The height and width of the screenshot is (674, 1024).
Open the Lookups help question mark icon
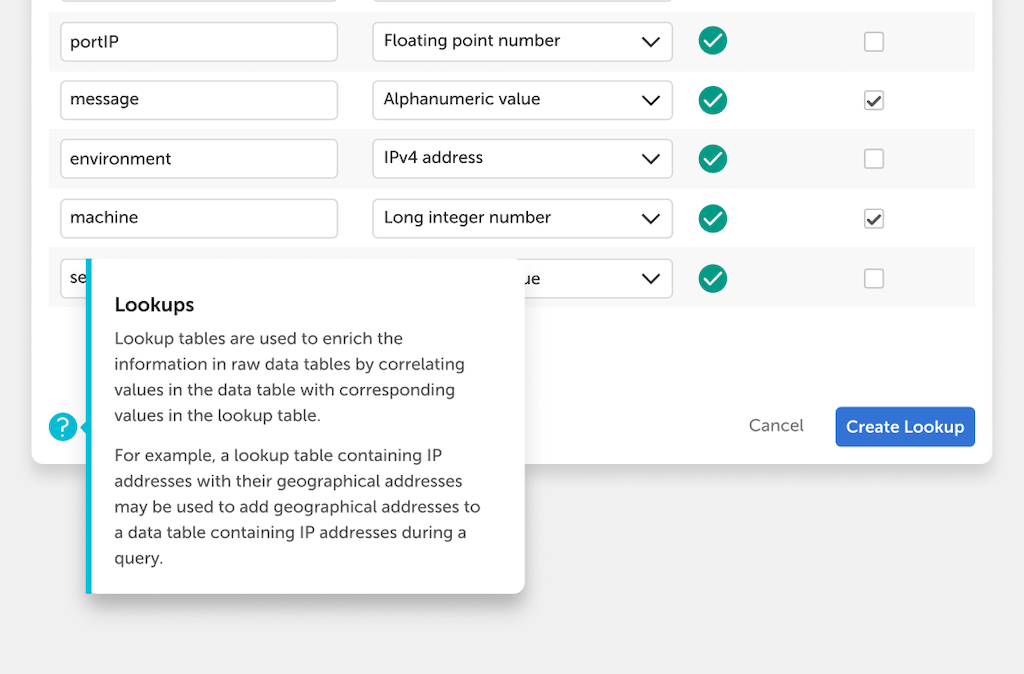coord(63,426)
